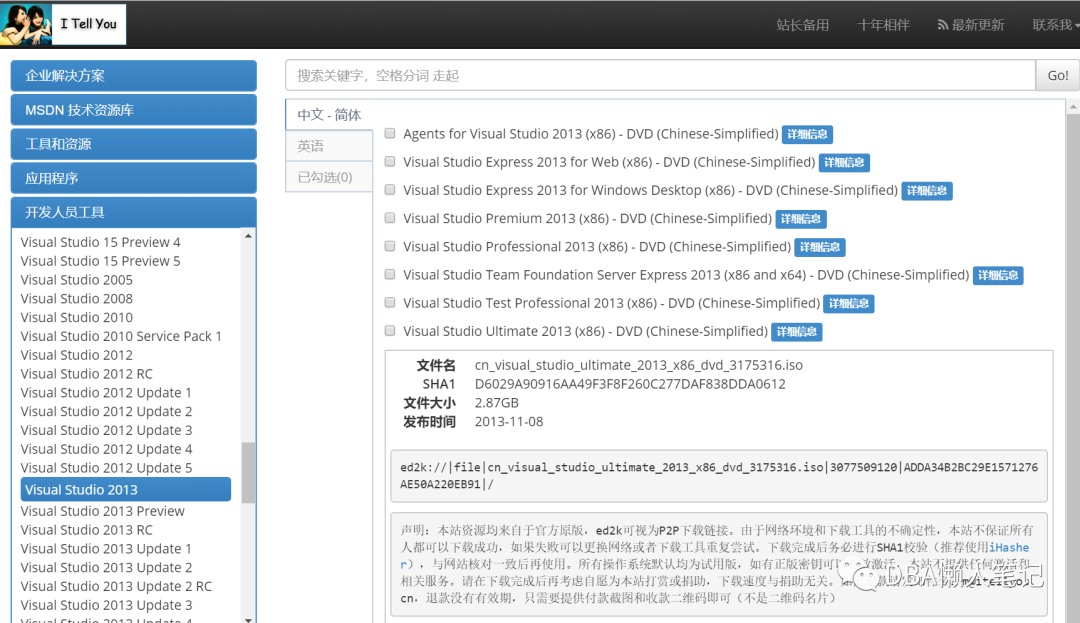
Task: Click the file size value 2.87GB
Action: coord(497,403)
